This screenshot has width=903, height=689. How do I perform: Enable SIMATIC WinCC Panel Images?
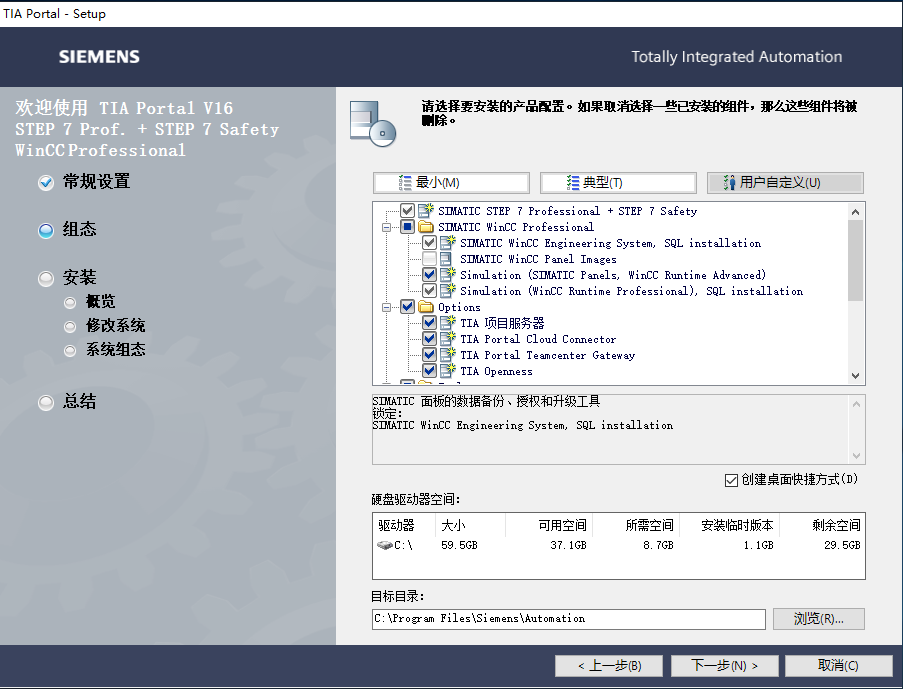point(428,258)
